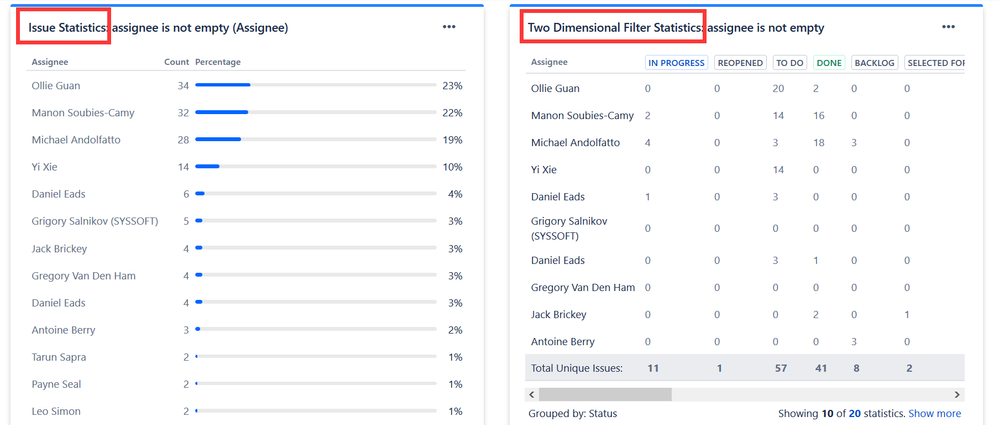
Task: Click the total To Do issues count 57
Action: tap(781, 368)
